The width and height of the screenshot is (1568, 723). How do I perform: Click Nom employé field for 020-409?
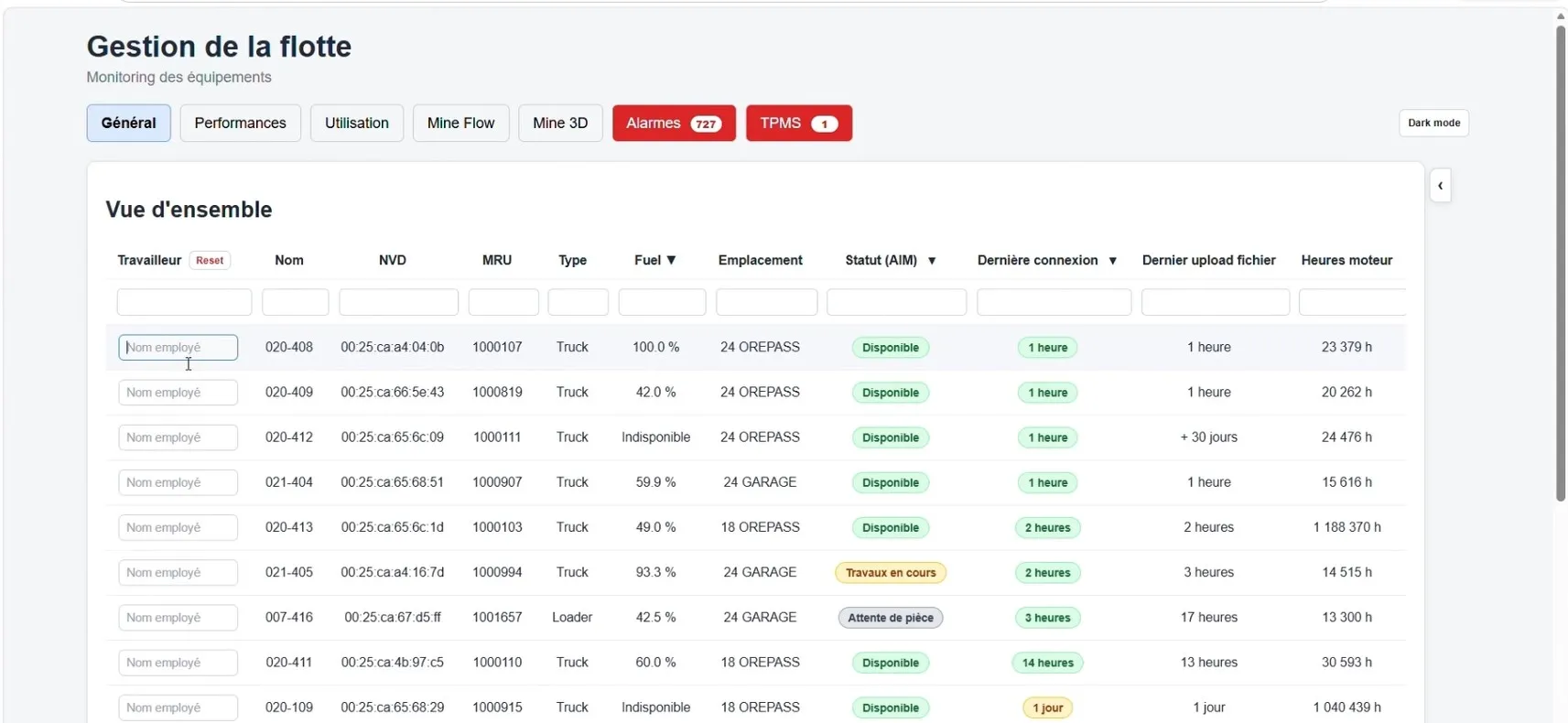click(x=178, y=393)
